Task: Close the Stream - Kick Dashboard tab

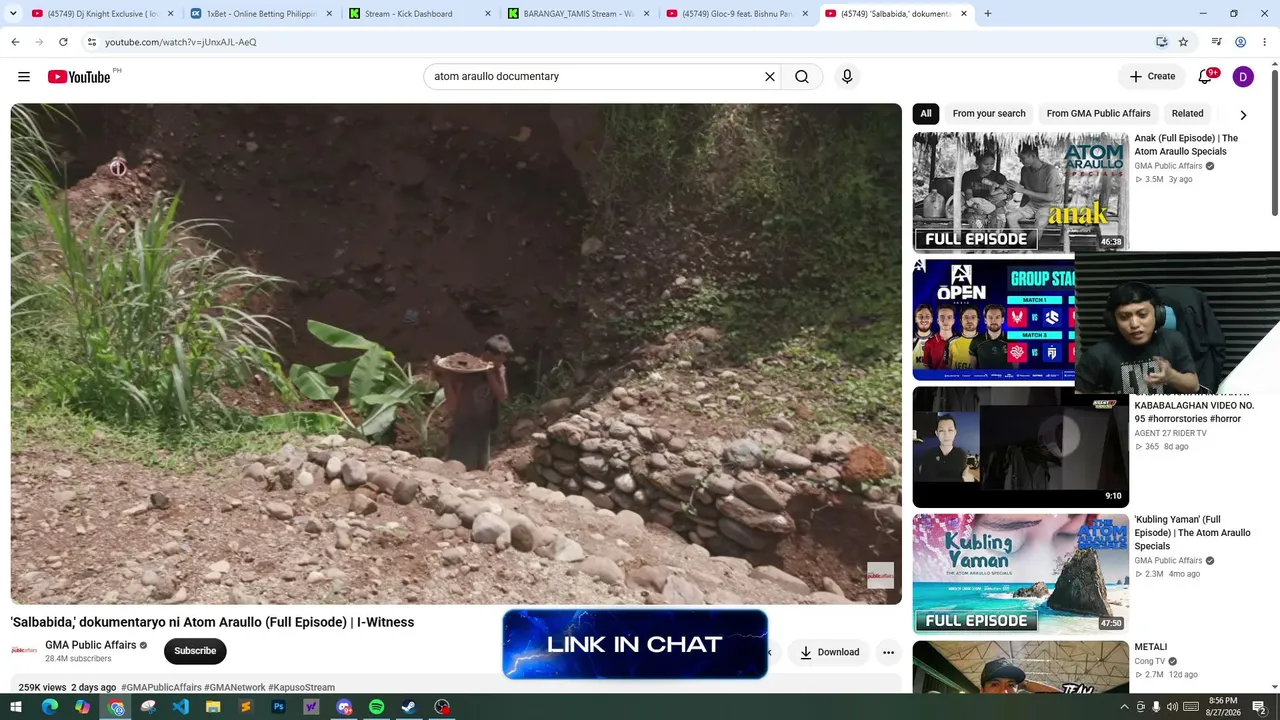Action: pos(488,14)
